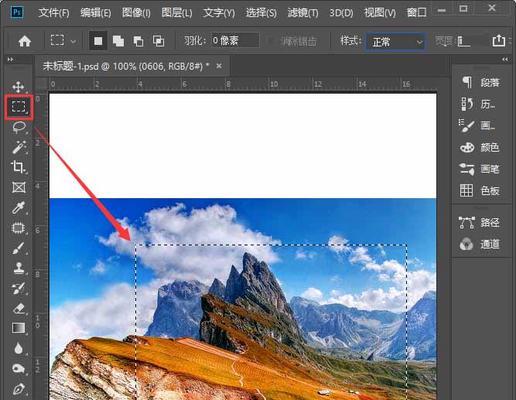Select the Gradient tool
This screenshot has height=400, width=516.
pos(18,328)
